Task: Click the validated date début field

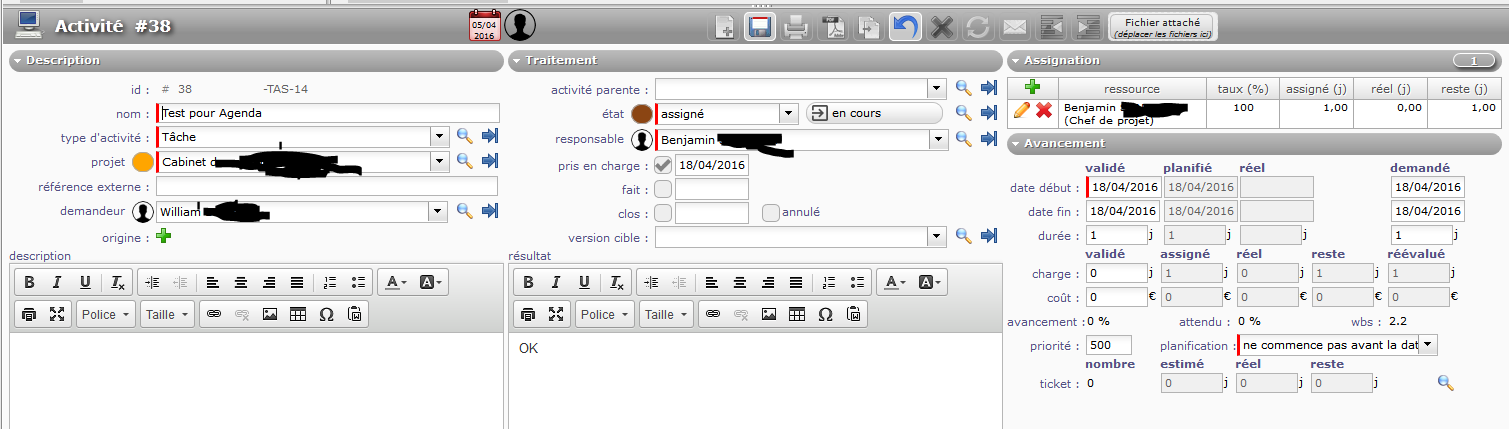Action: click(x=1124, y=186)
